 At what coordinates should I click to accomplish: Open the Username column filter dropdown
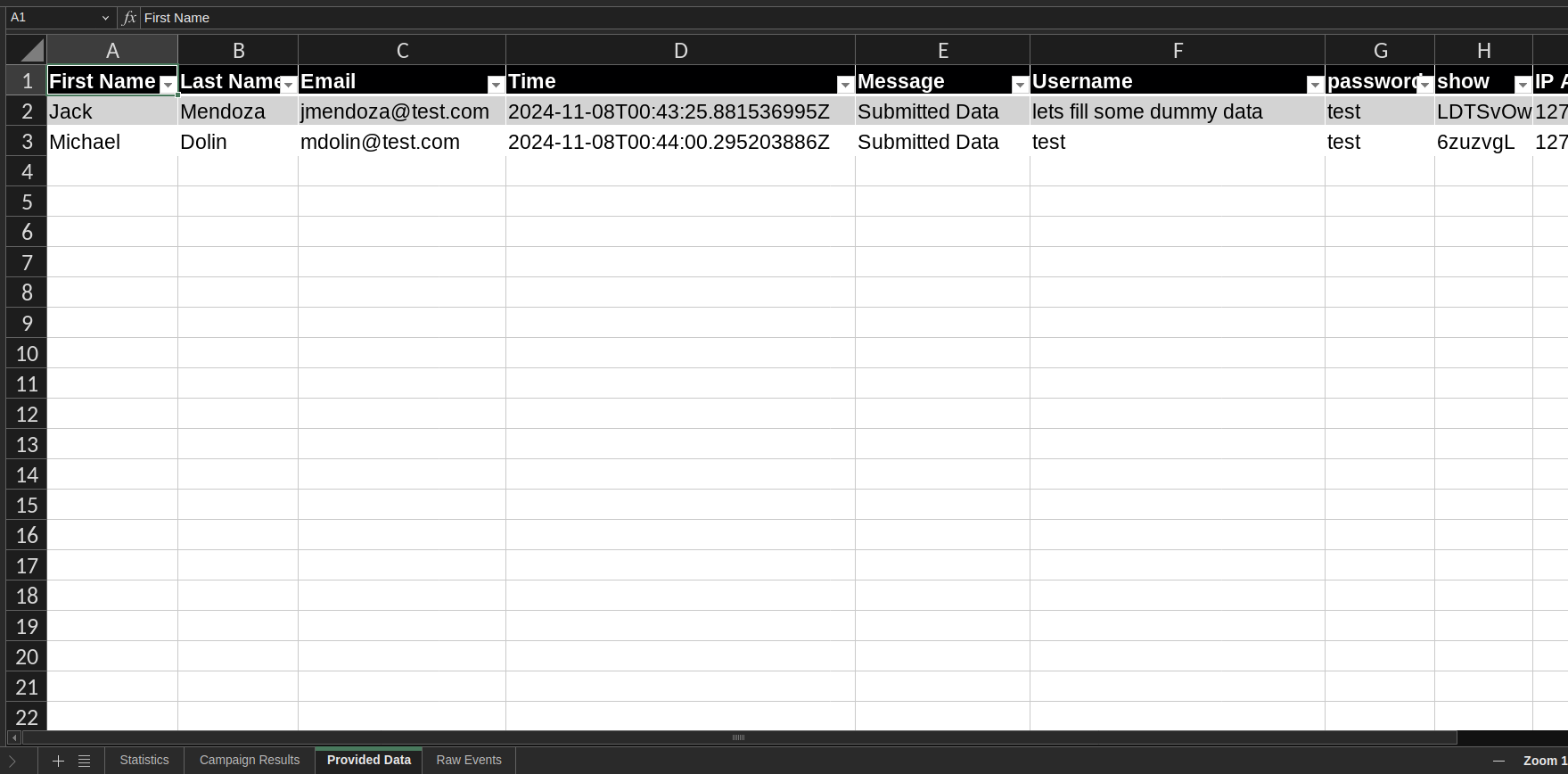(x=1315, y=85)
